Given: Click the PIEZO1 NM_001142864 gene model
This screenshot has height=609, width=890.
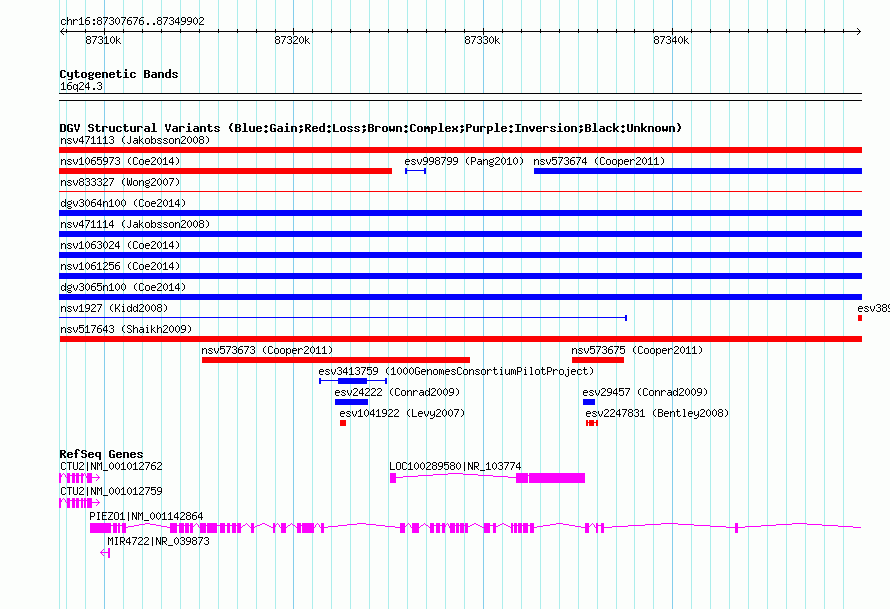Looking at the screenshot, I should 476,528.
